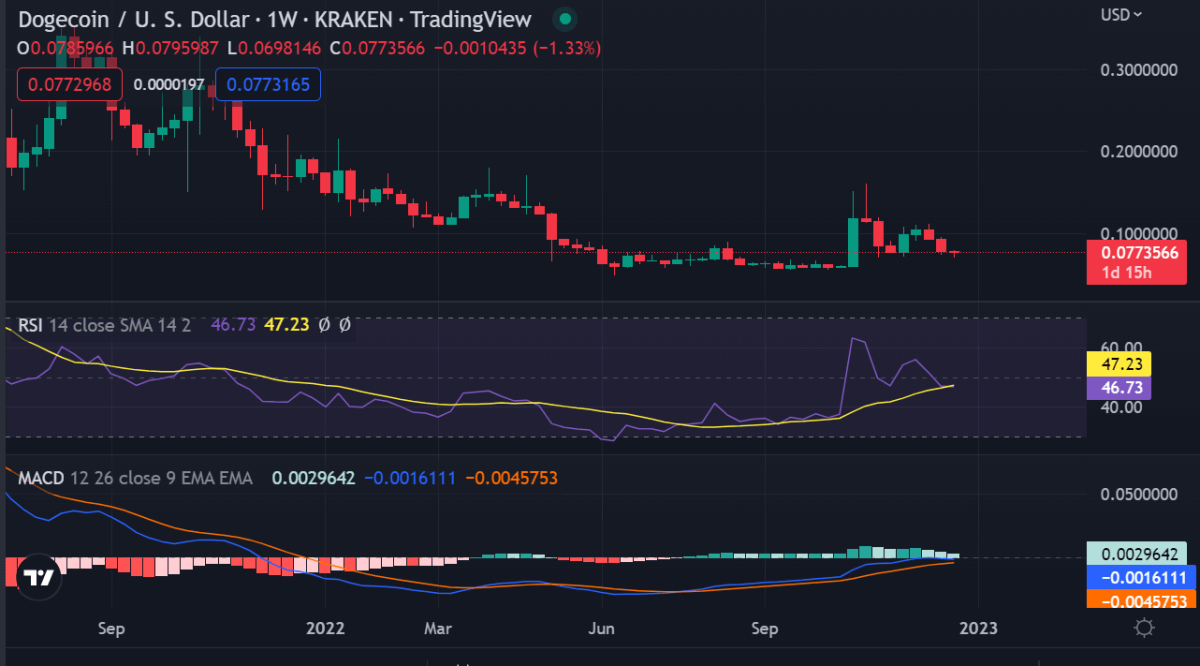Click the red sell price 0.0772968 button

pyautogui.click(x=69, y=84)
